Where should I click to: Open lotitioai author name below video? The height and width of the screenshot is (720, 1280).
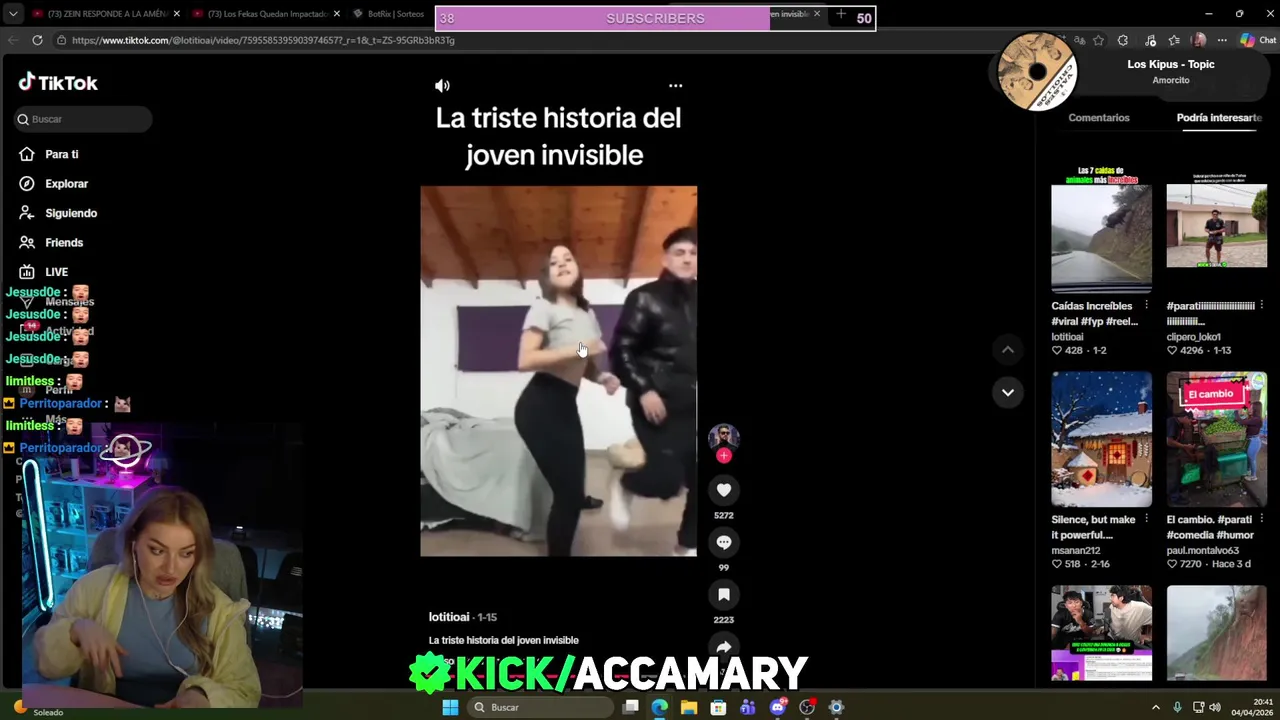[x=449, y=617]
